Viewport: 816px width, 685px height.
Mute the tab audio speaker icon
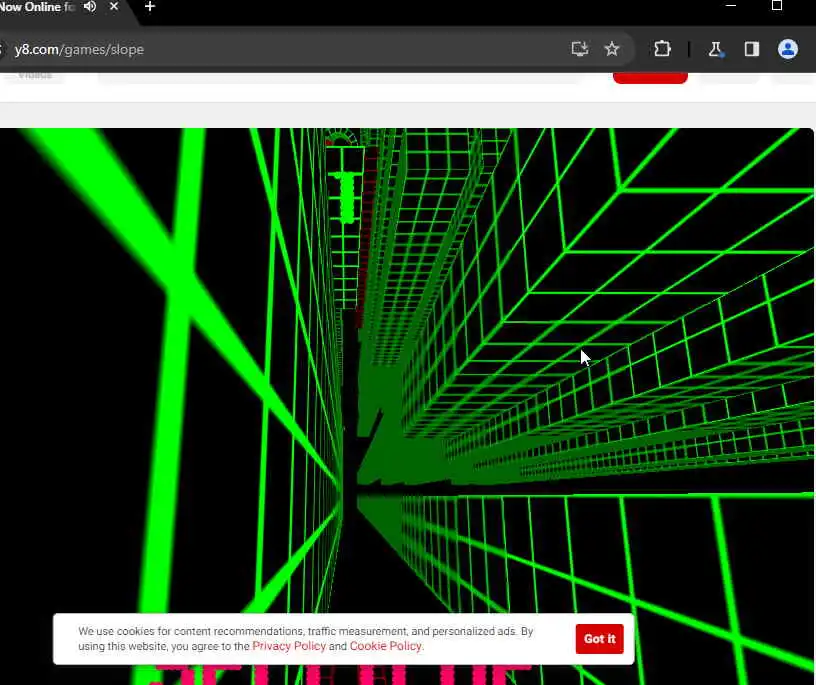[90, 7]
